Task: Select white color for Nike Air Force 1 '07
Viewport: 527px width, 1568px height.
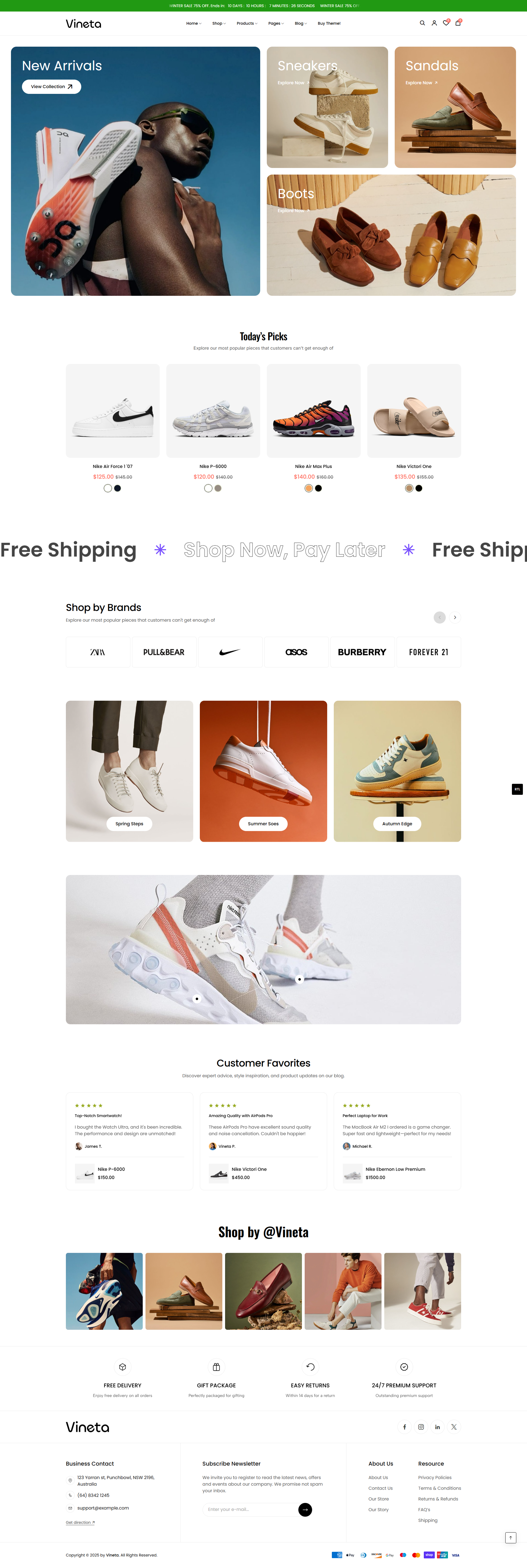Action: (108, 488)
